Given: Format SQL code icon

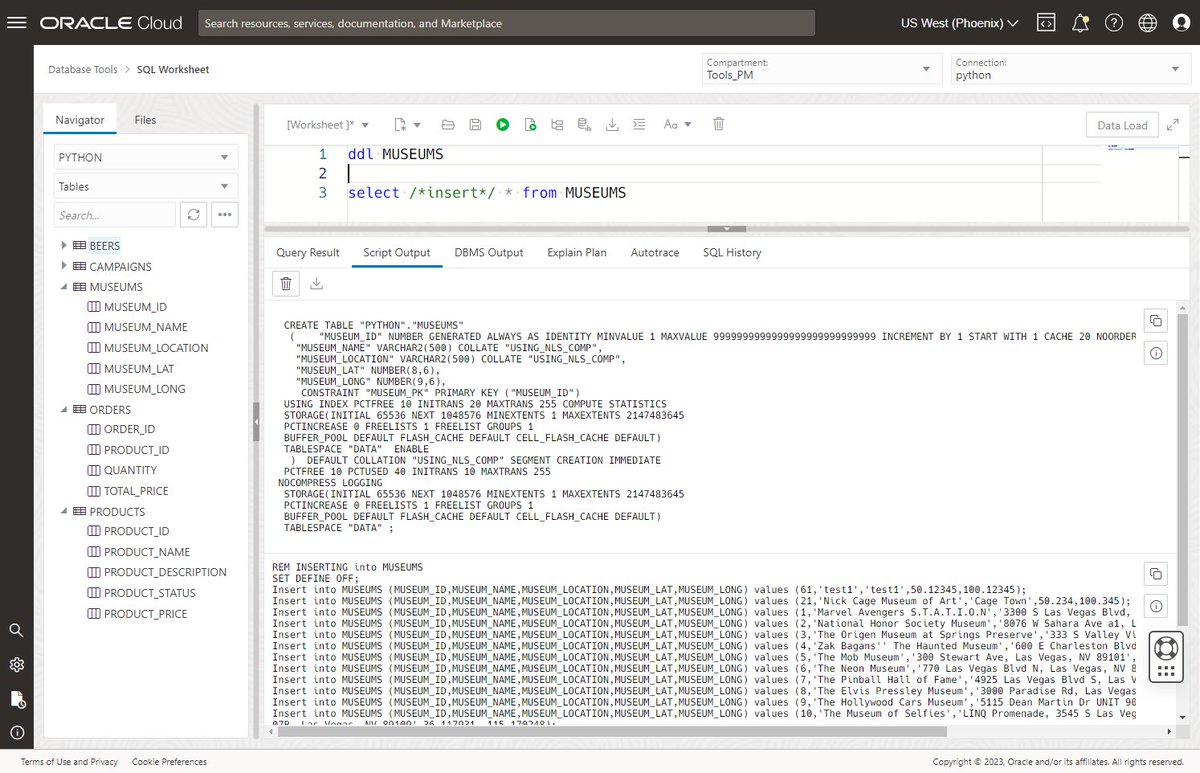Looking at the screenshot, I should [x=639, y=125].
